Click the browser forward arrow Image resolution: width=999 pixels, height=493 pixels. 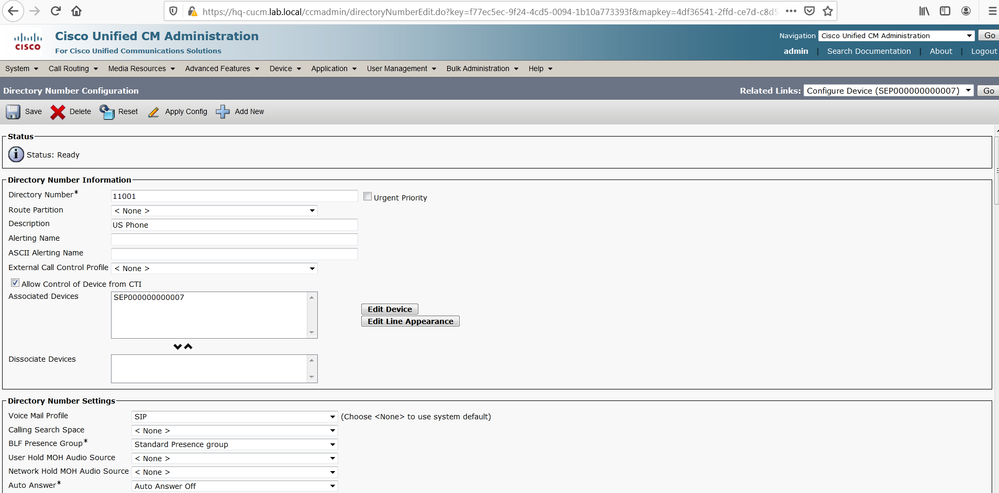point(34,11)
